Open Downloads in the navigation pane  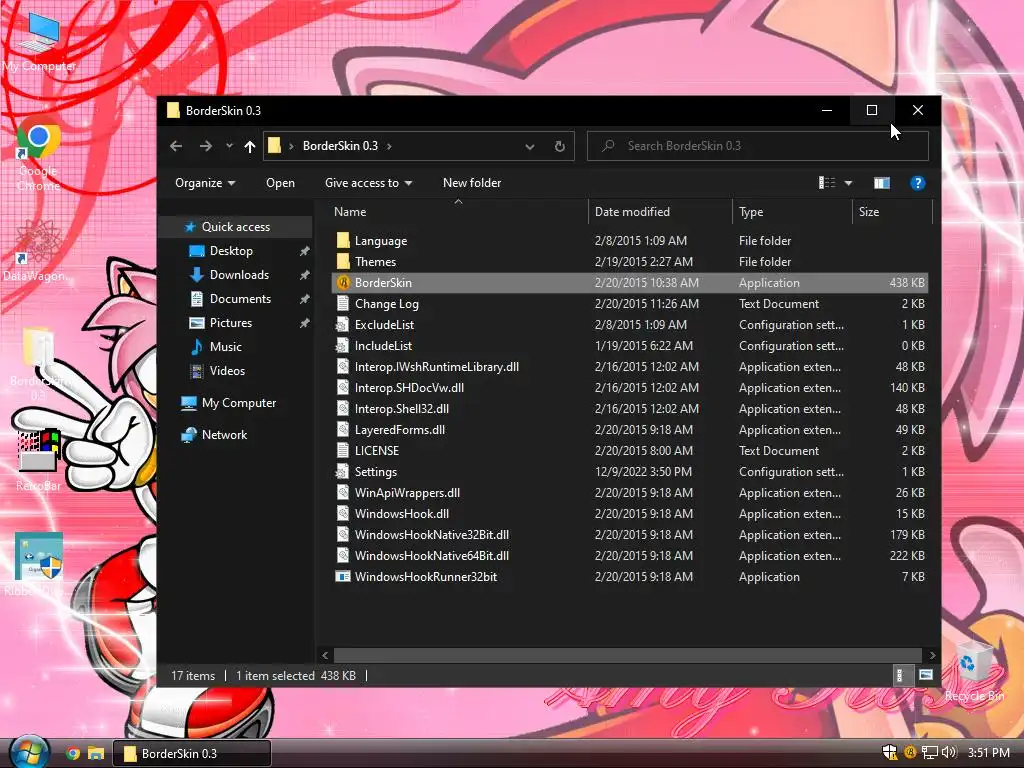(x=239, y=275)
